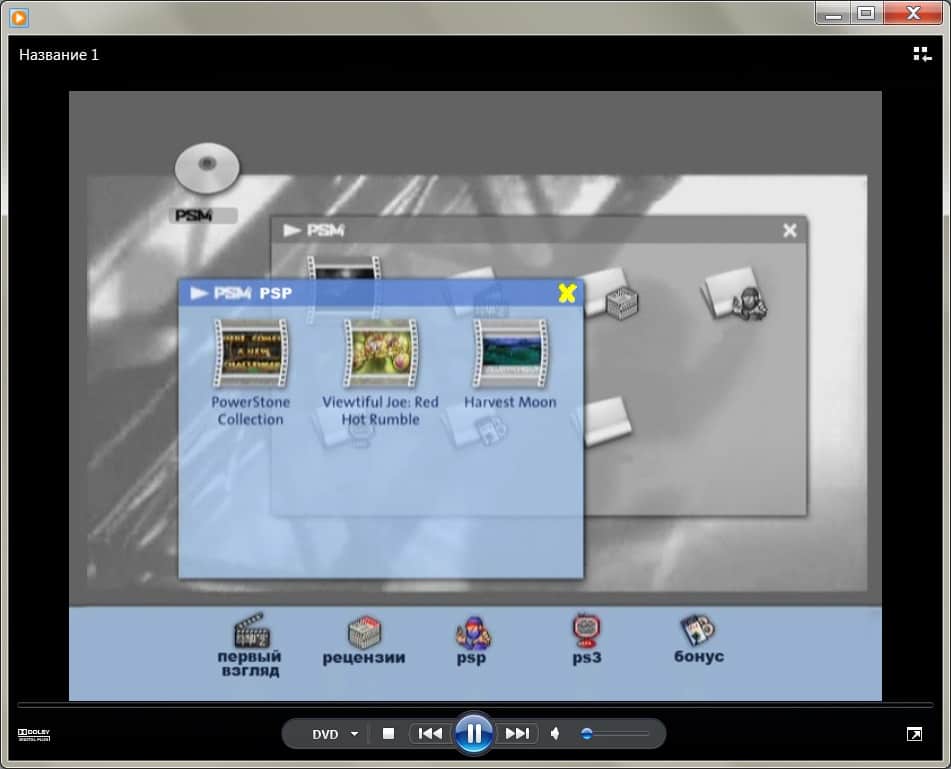Mute the speaker volume icon
This screenshot has width=951, height=769.
555,734
